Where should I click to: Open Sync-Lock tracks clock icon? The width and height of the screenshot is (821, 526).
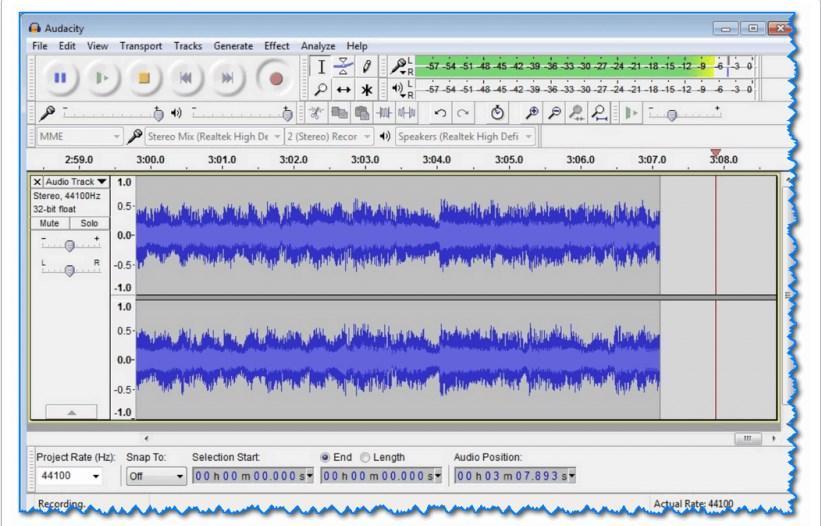click(x=497, y=113)
